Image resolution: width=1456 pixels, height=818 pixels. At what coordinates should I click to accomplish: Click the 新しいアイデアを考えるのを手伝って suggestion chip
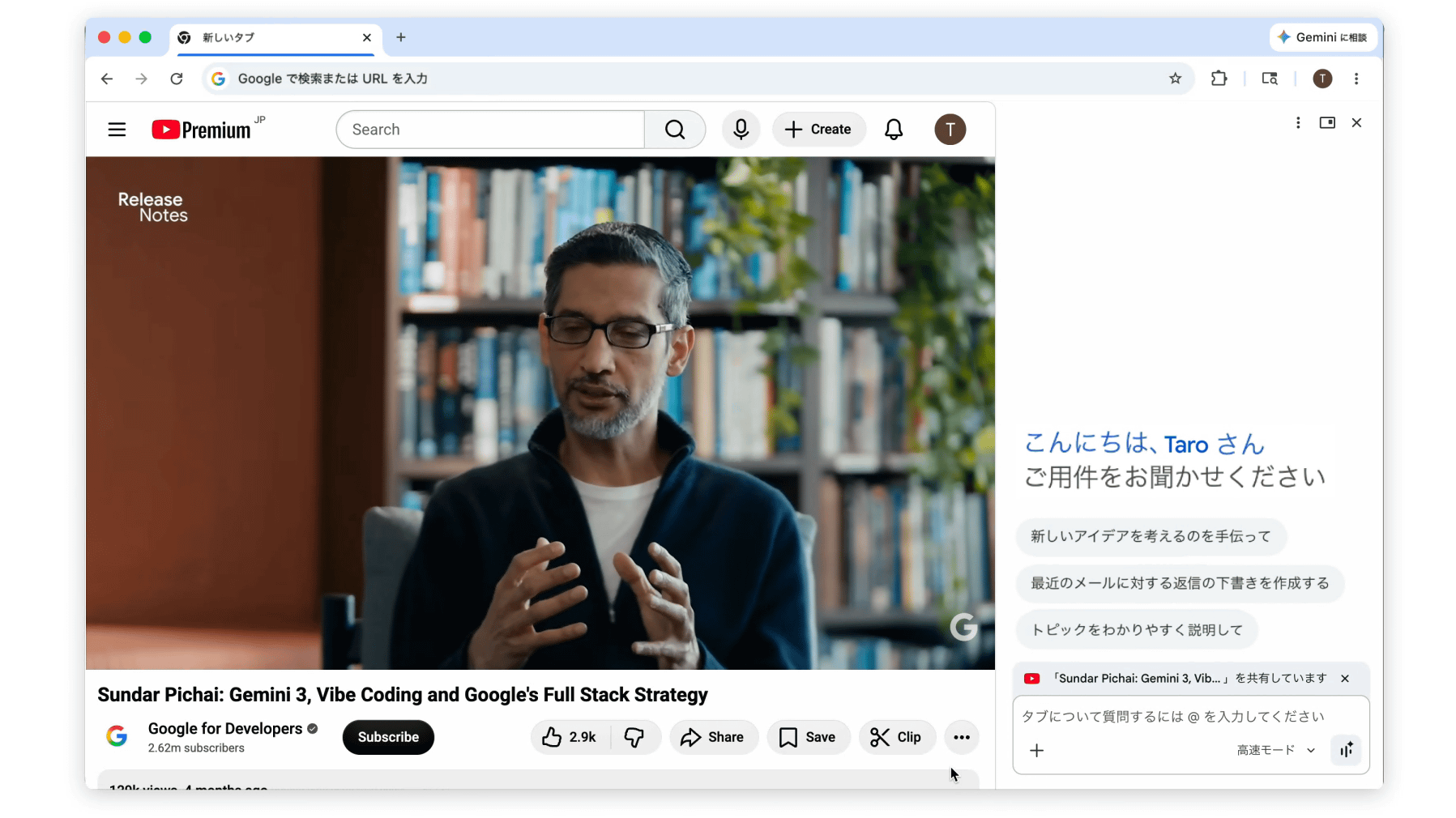coord(1151,536)
